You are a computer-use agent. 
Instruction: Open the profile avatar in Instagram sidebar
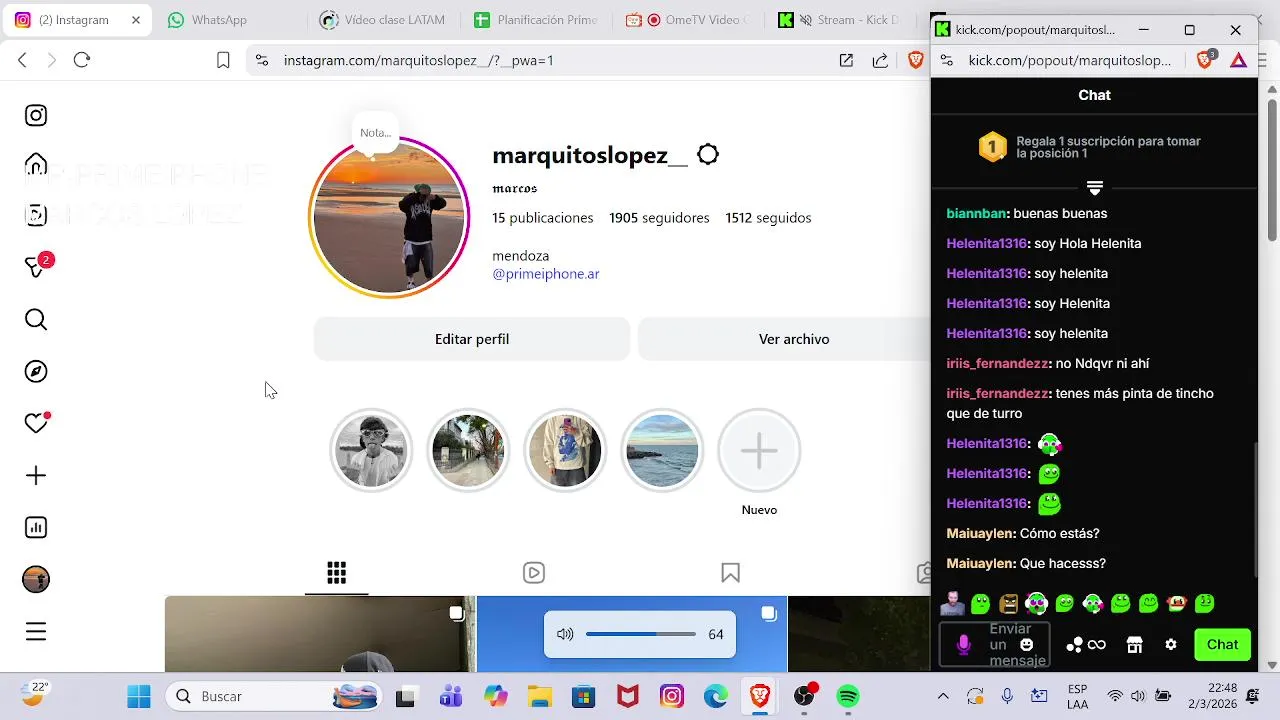[x=36, y=580]
